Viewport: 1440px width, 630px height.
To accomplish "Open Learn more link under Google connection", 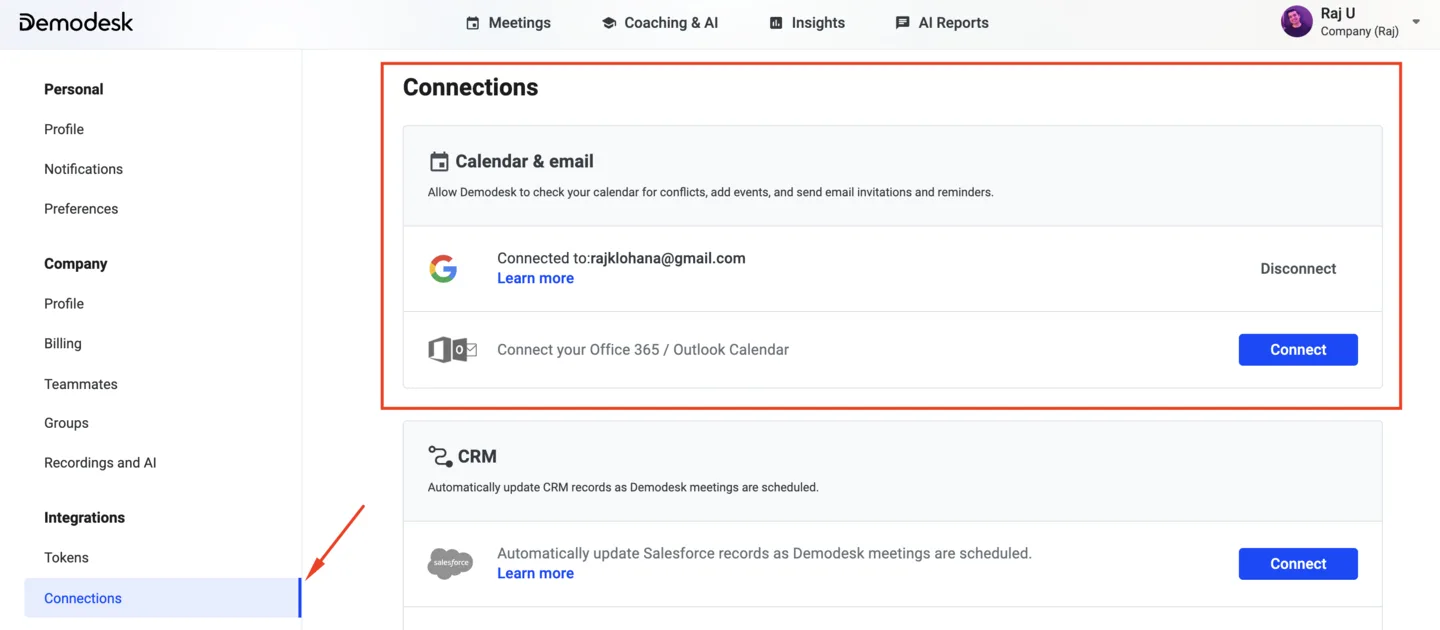I will [535, 278].
